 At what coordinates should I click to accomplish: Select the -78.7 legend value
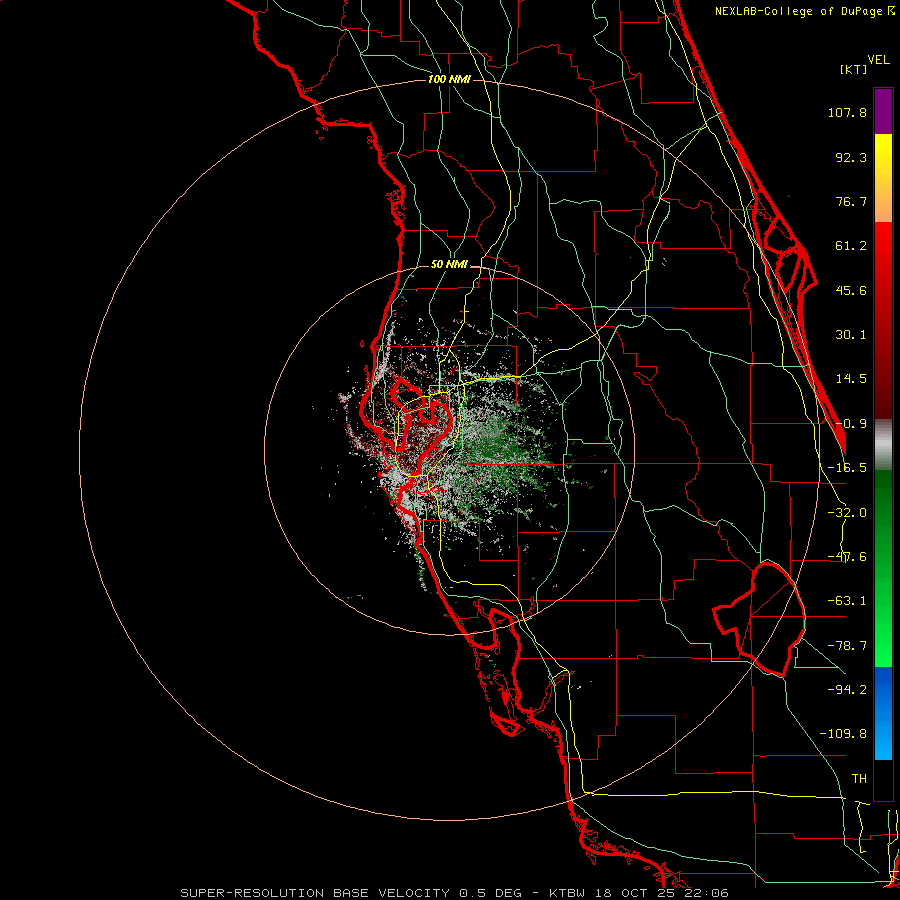click(x=847, y=646)
